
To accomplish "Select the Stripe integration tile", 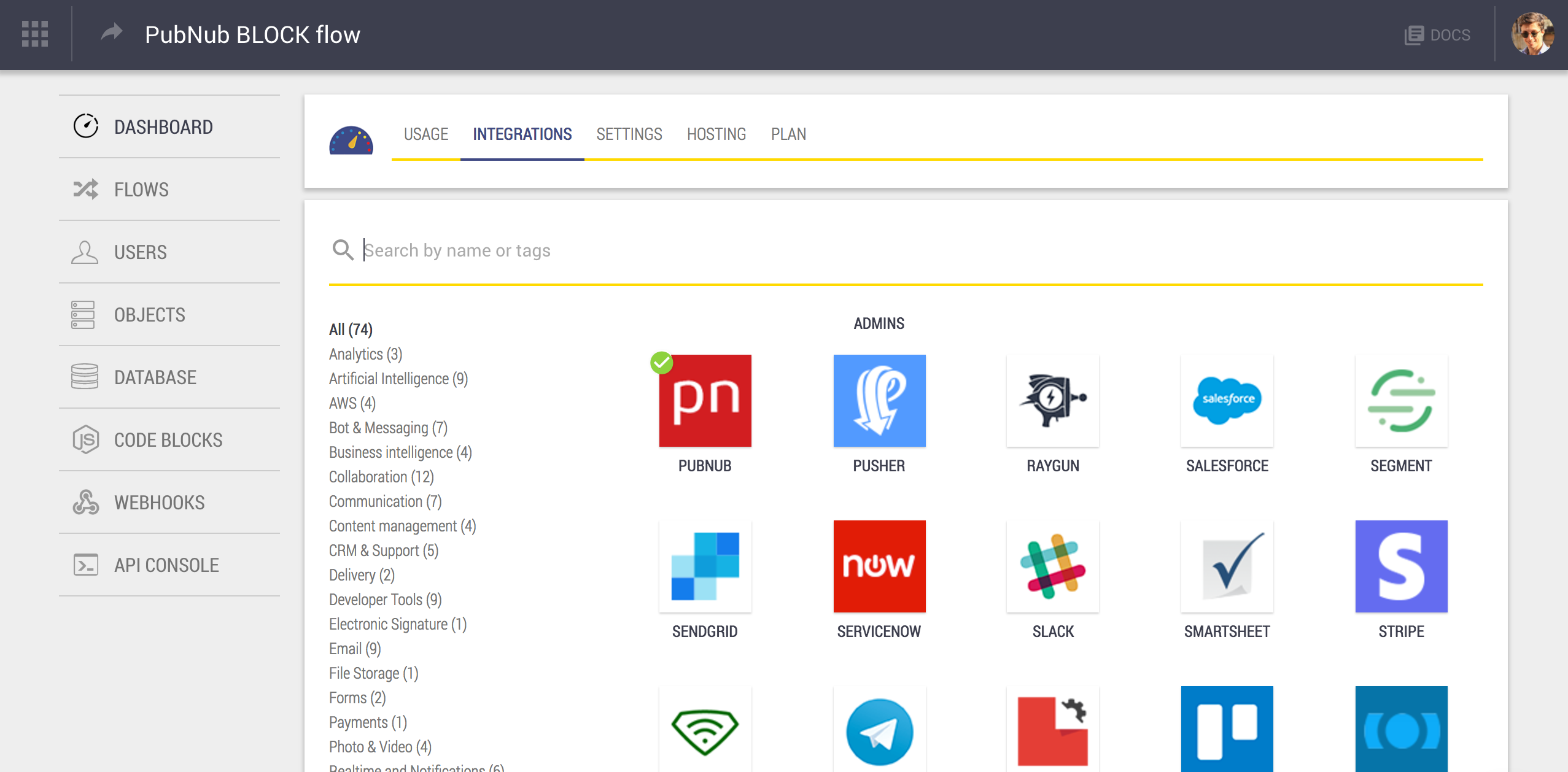I will pos(1400,566).
